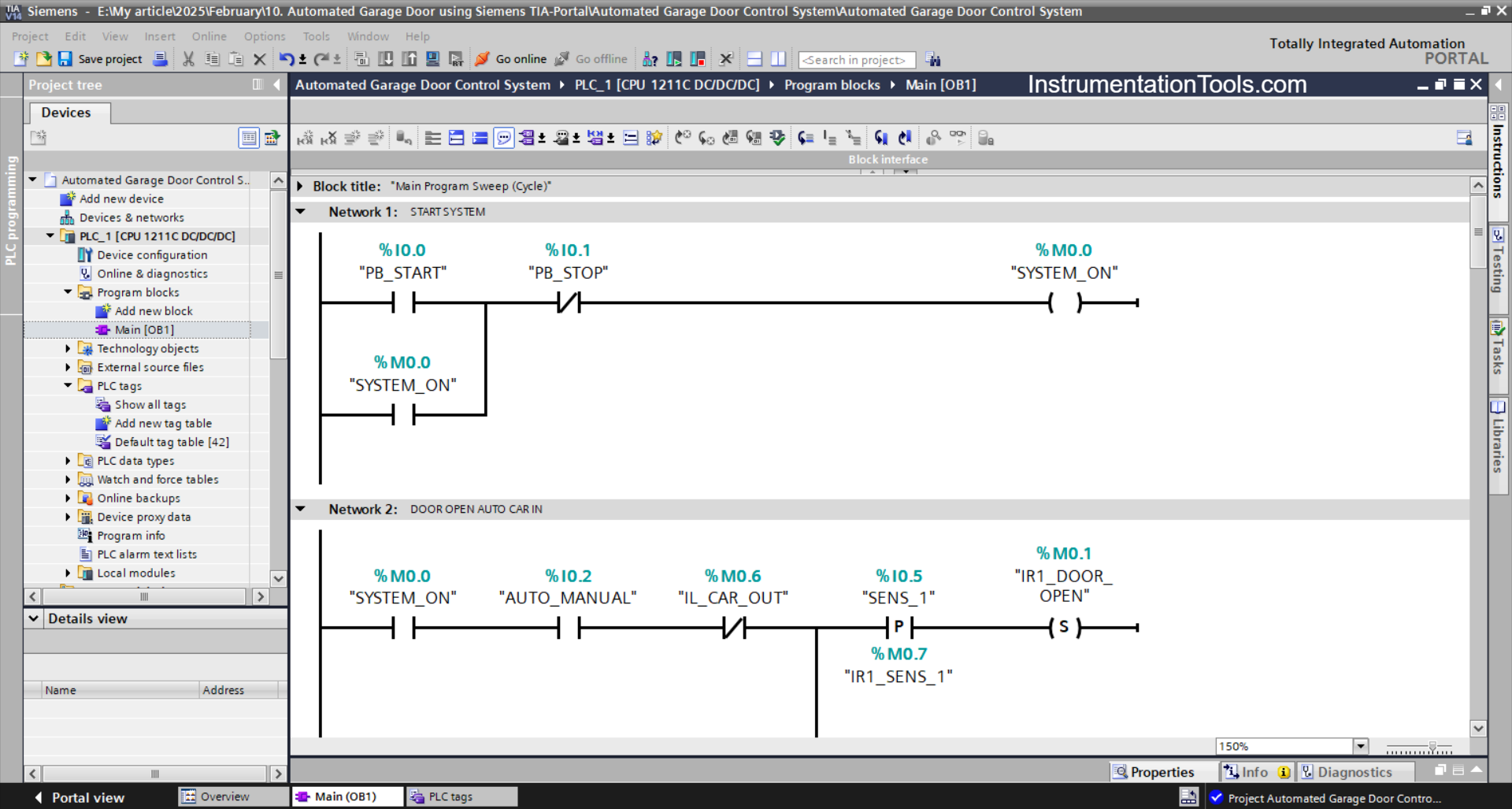
Task: Split editor space vertically icon
Action: (778, 59)
